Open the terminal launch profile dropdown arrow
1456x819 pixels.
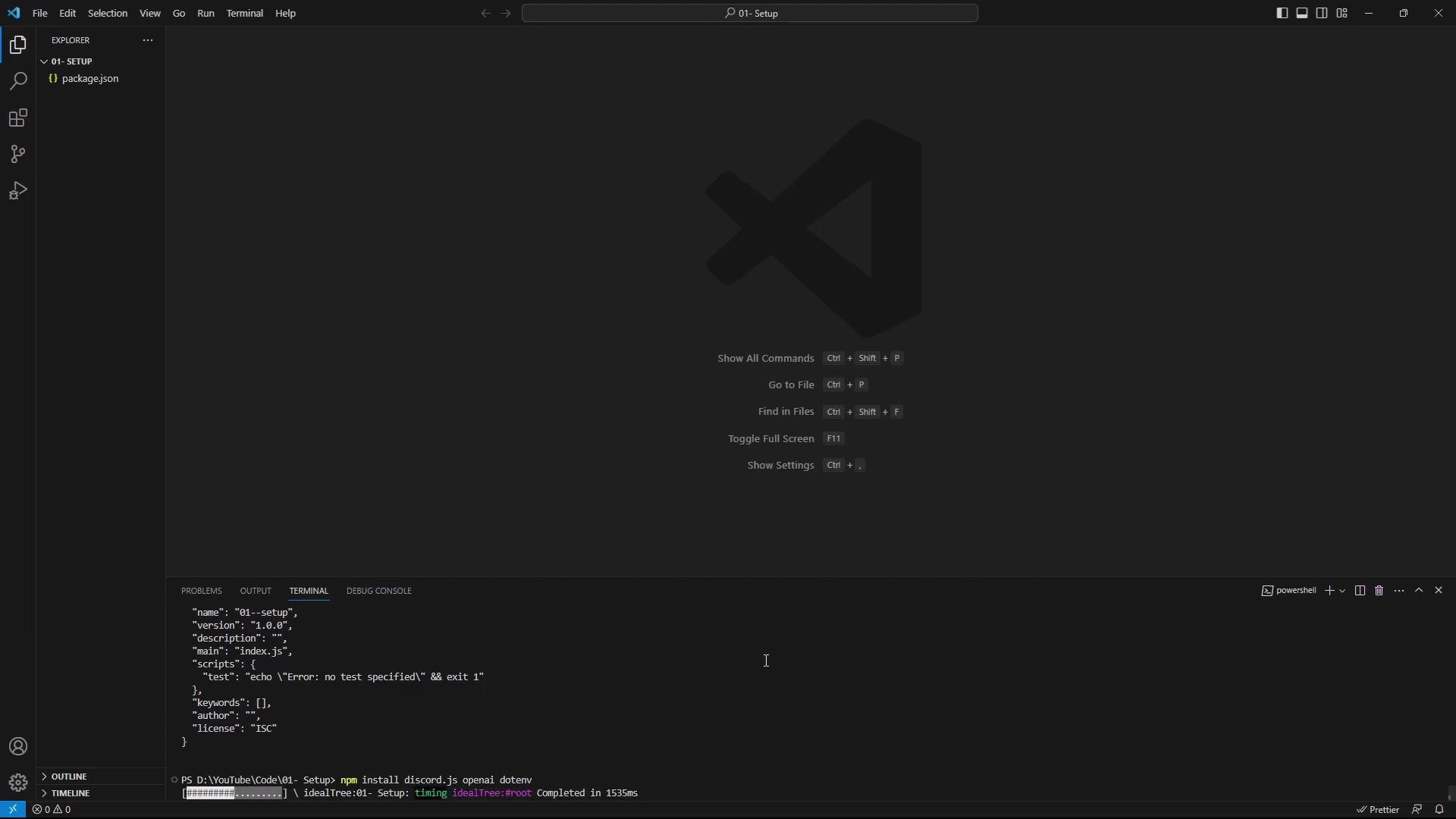[1342, 591]
